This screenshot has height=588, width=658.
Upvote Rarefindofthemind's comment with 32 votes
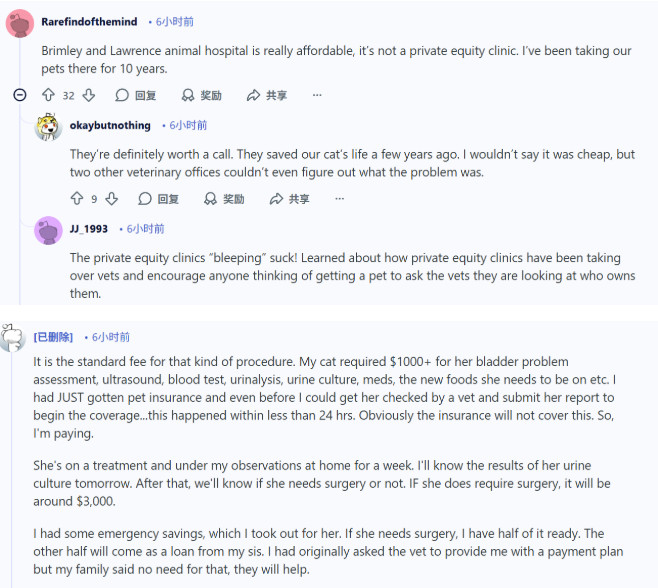(48, 95)
